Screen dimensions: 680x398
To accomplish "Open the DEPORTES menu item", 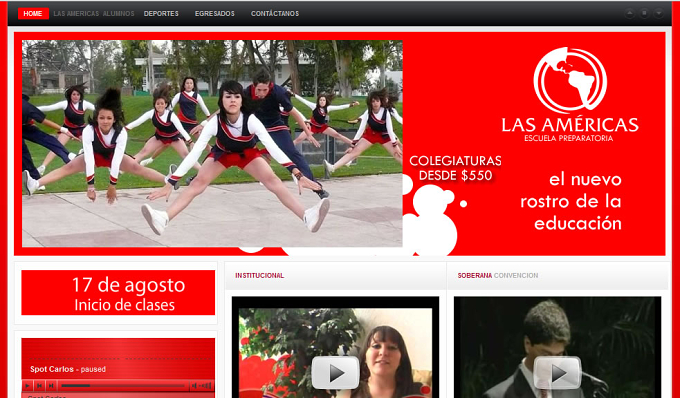I will [x=161, y=14].
